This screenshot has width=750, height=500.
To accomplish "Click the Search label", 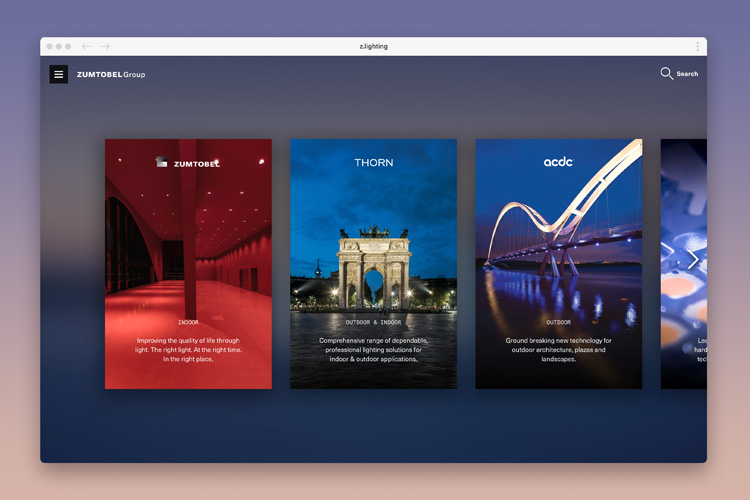I will pyautogui.click(x=687, y=74).
